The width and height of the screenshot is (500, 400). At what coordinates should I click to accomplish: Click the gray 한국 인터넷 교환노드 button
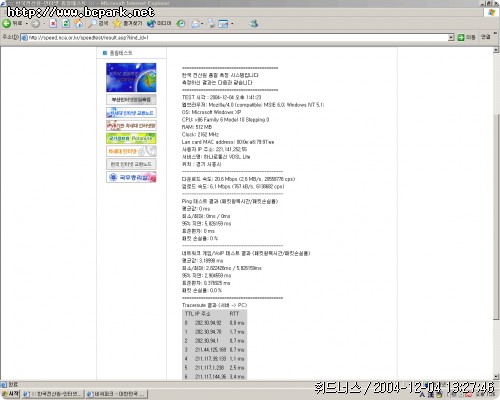(x=131, y=164)
